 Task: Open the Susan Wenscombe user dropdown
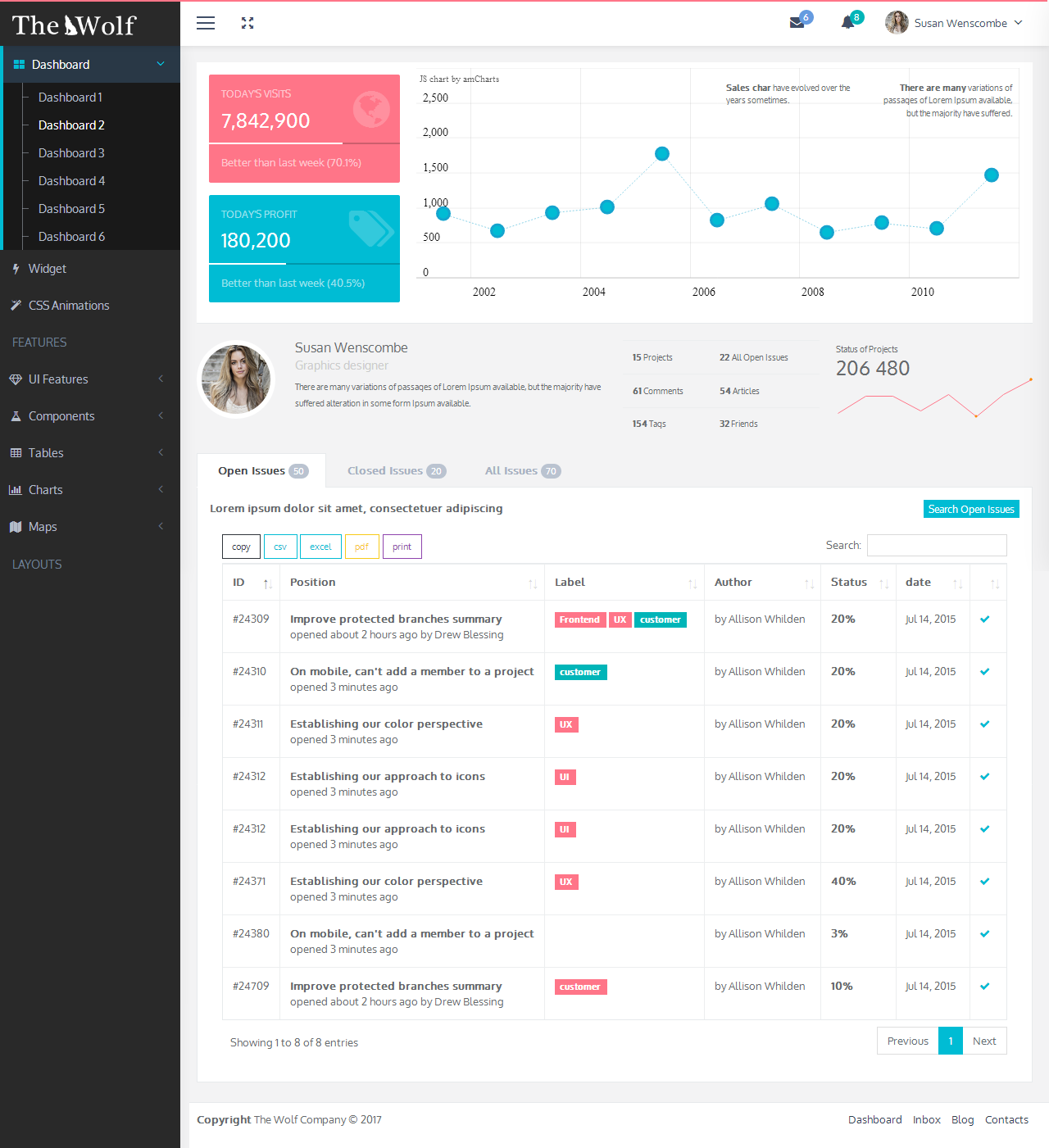click(955, 23)
